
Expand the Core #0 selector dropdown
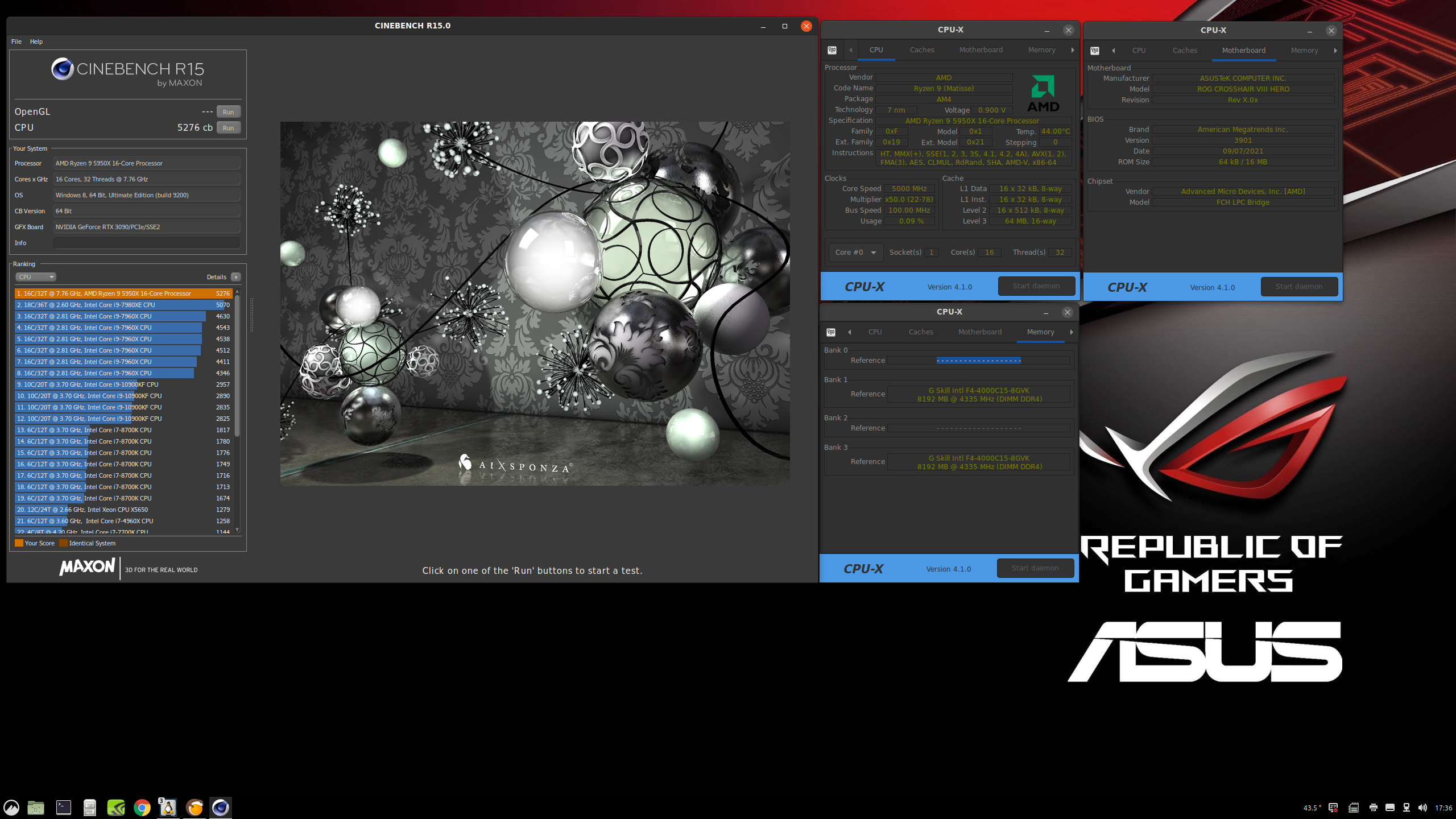click(855, 253)
